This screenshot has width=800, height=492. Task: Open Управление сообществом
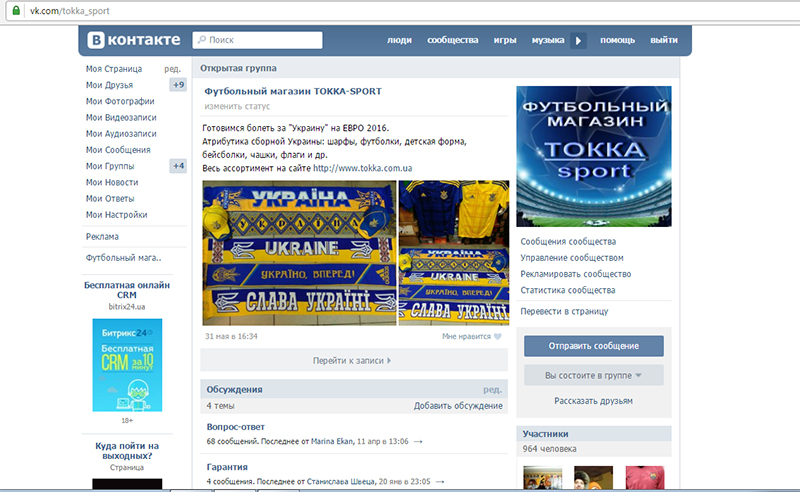tap(572, 258)
